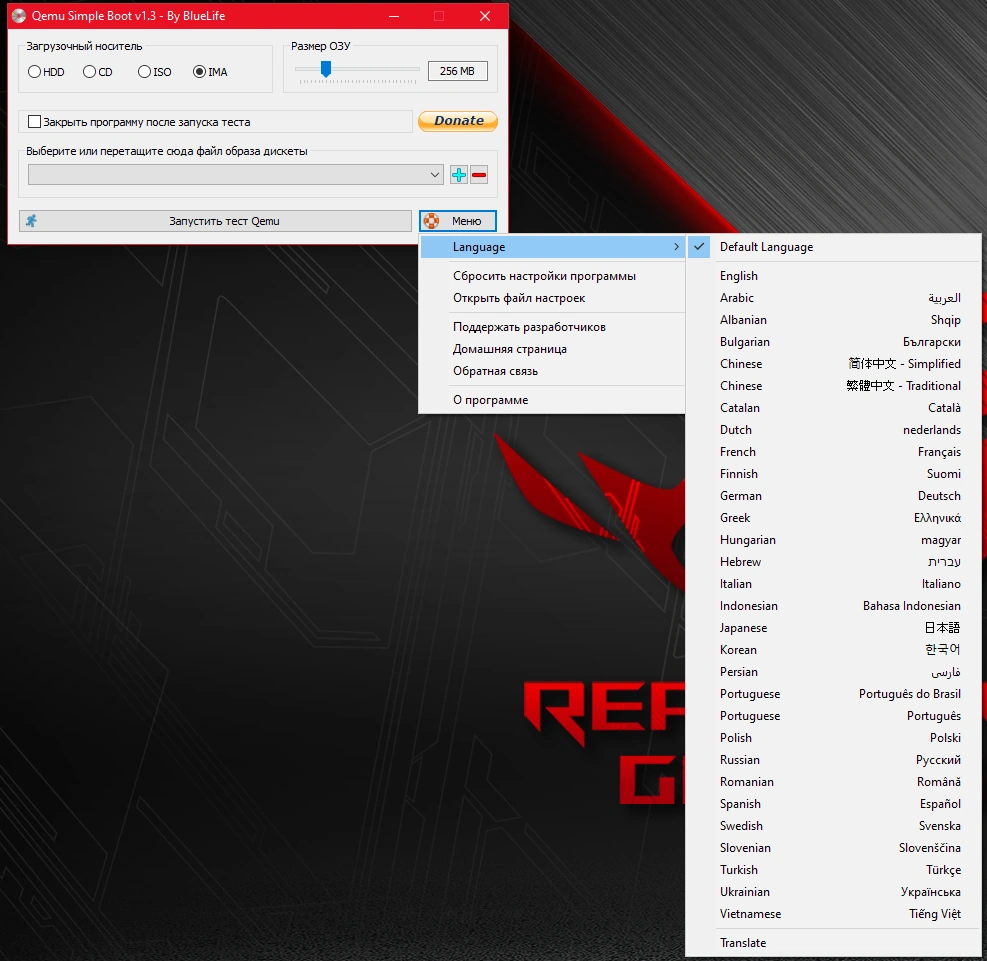Select Finnish Suomi language
The height and width of the screenshot is (961, 987).
click(833, 474)
